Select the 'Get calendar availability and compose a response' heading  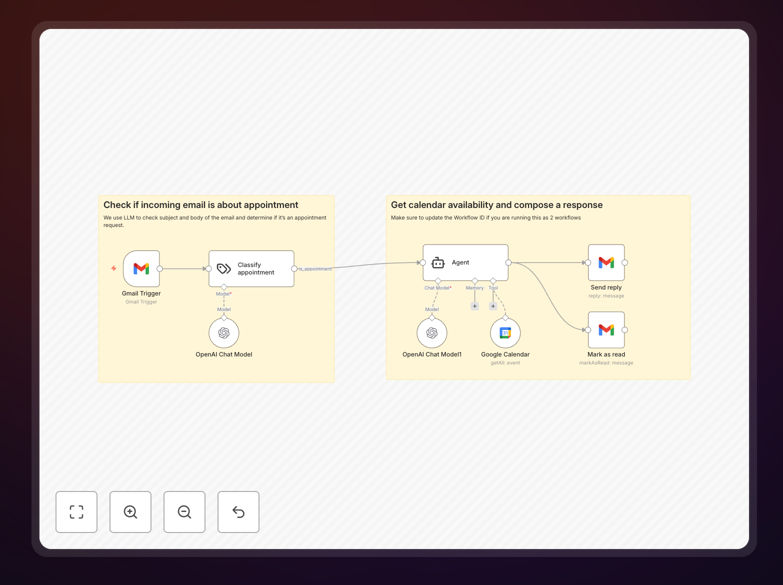pyautogui.click(x=497, y=205)
